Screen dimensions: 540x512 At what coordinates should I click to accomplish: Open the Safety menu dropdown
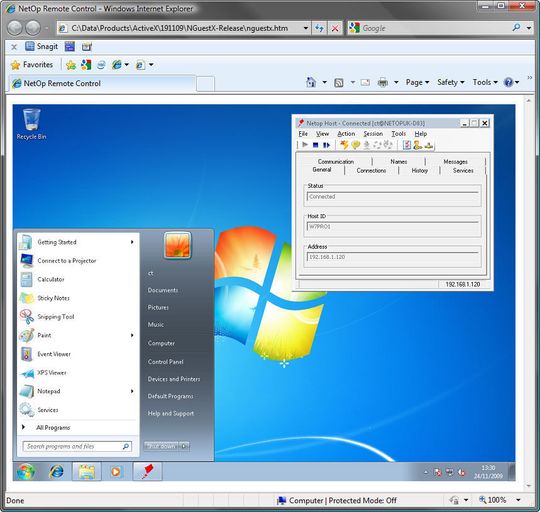click(x=451, y=82)
